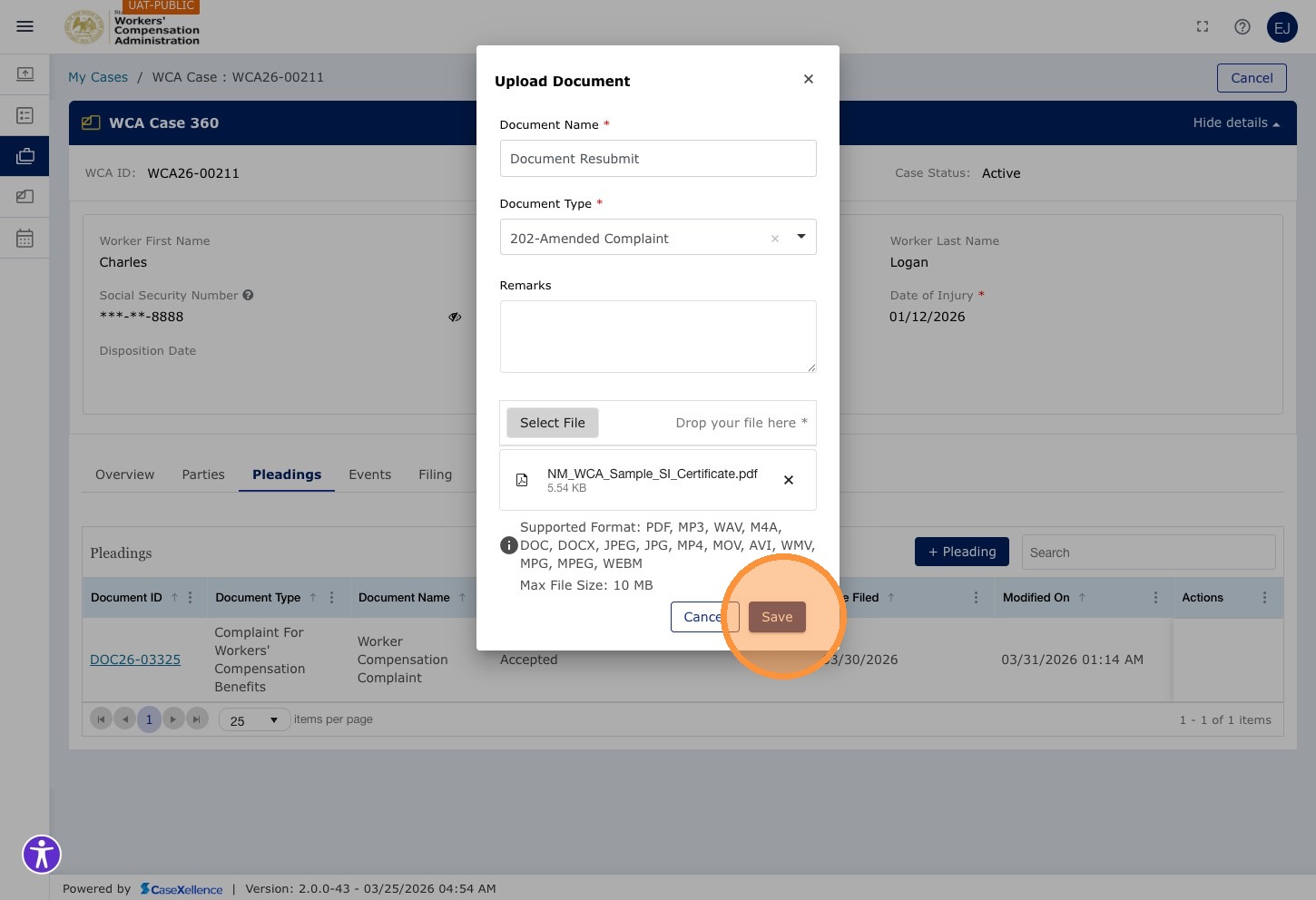Screen dimensions: 1316x900
Task: Select page 1 in pager
Action: 149,719
